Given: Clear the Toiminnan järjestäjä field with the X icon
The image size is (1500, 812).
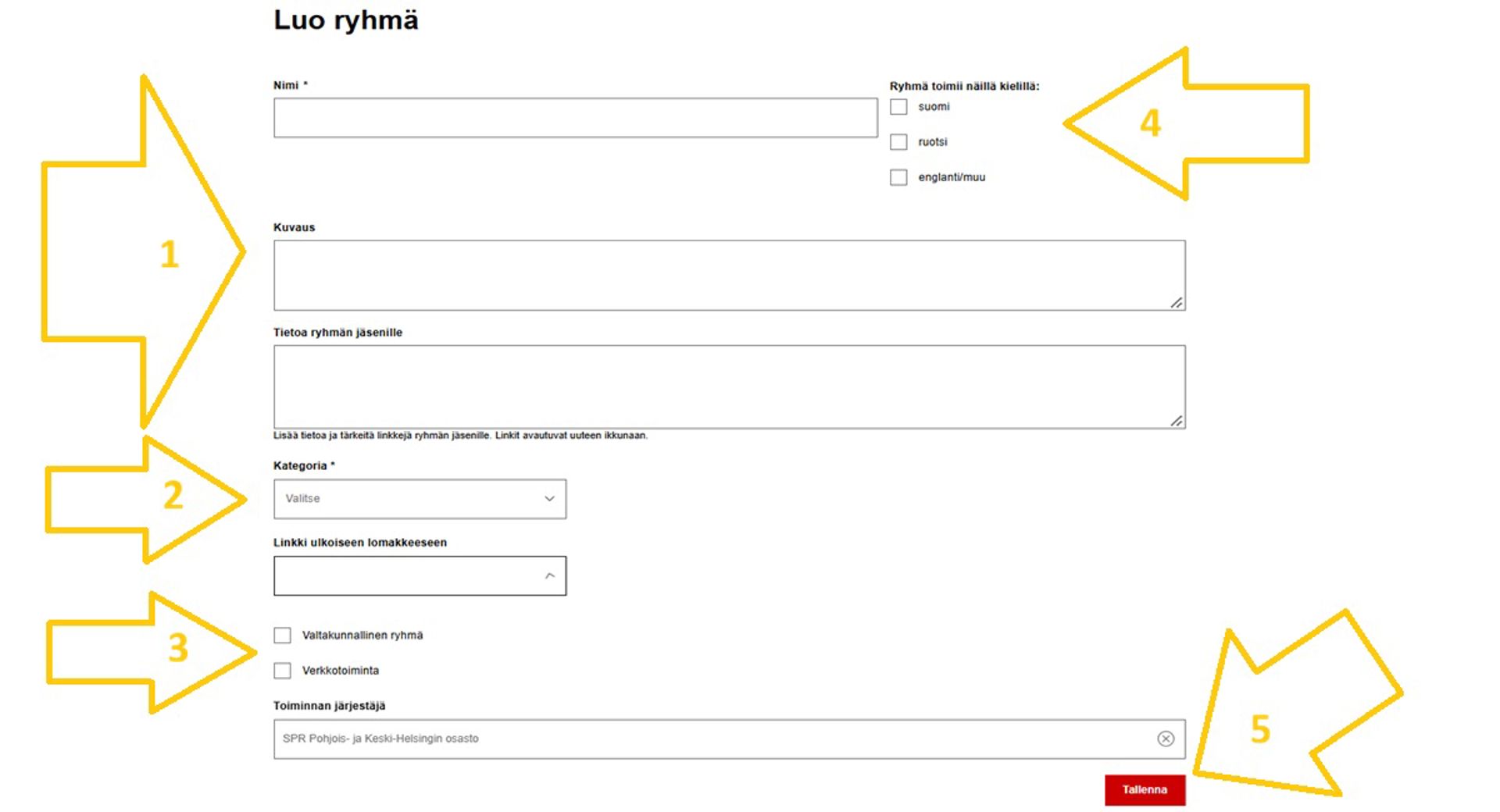Looking at the screenshot, I should (1166, 739).
